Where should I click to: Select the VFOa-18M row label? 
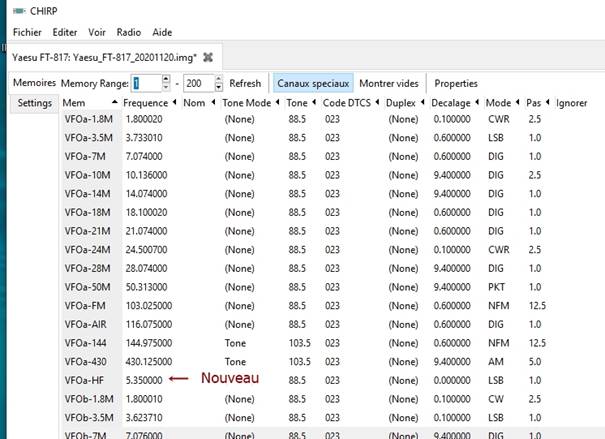coord(88,212)
